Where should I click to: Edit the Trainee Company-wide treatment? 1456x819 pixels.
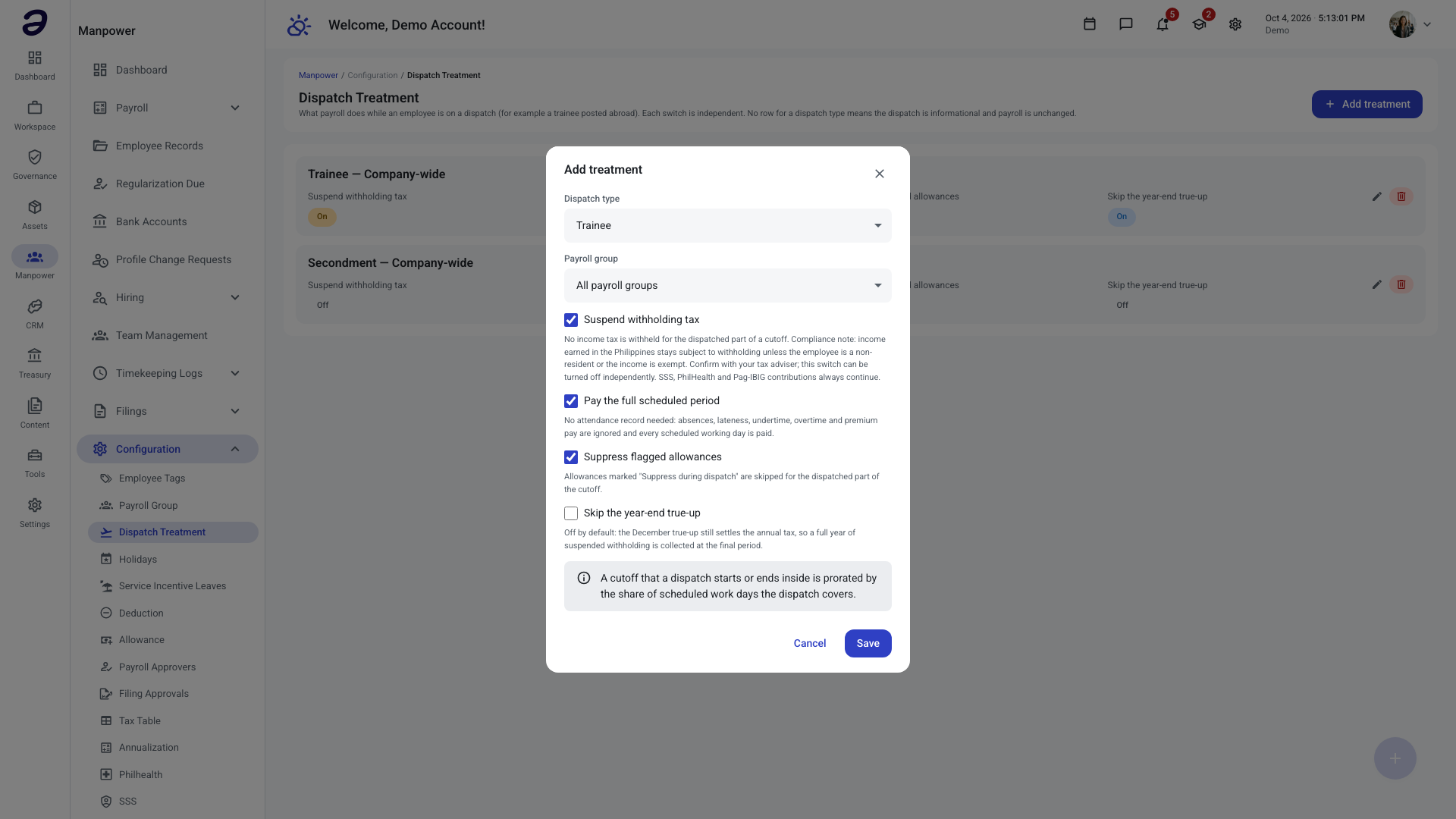point(1376,196)
